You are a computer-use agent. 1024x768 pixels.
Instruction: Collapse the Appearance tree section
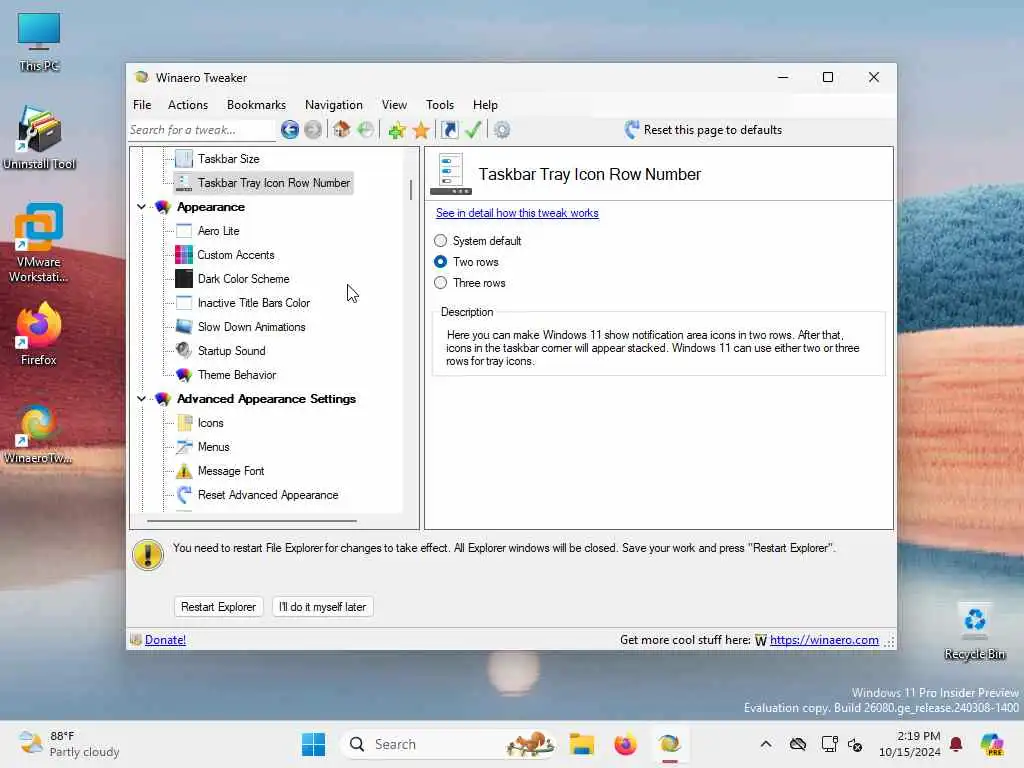[141, 207]
